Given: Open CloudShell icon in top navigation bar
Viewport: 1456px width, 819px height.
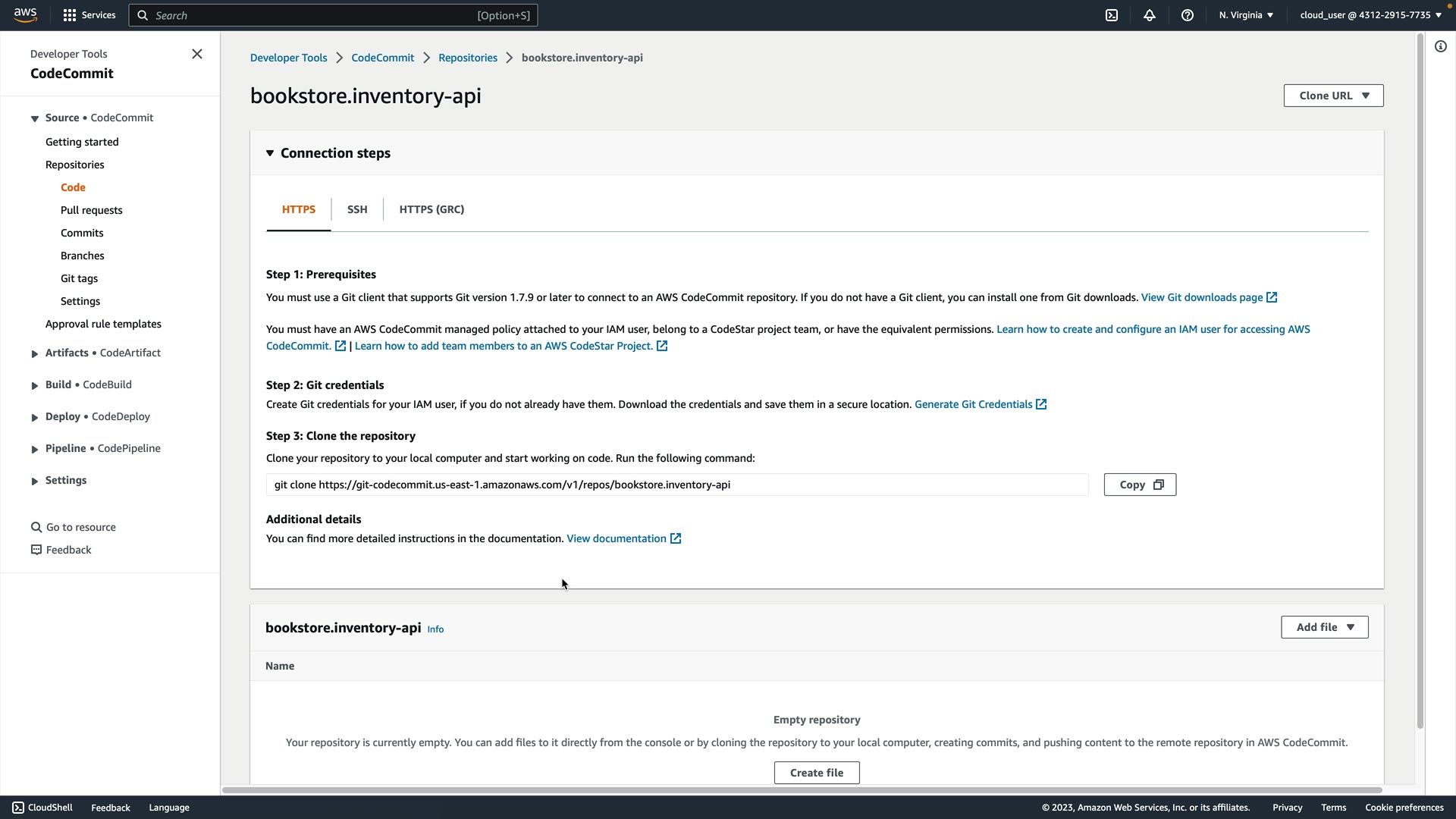Looking at the screenshot, I should [1112, 15].
